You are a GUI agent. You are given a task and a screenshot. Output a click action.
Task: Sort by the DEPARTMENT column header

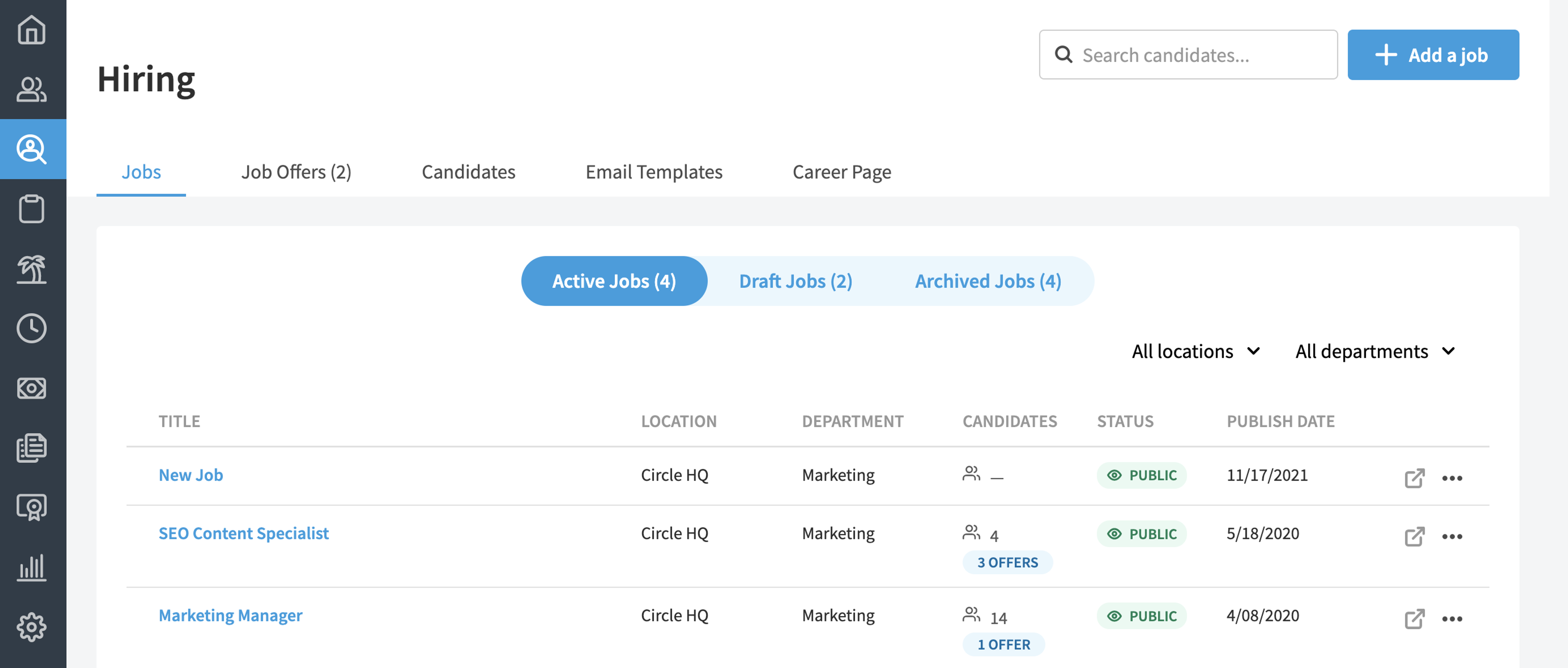tap(853, 421)
